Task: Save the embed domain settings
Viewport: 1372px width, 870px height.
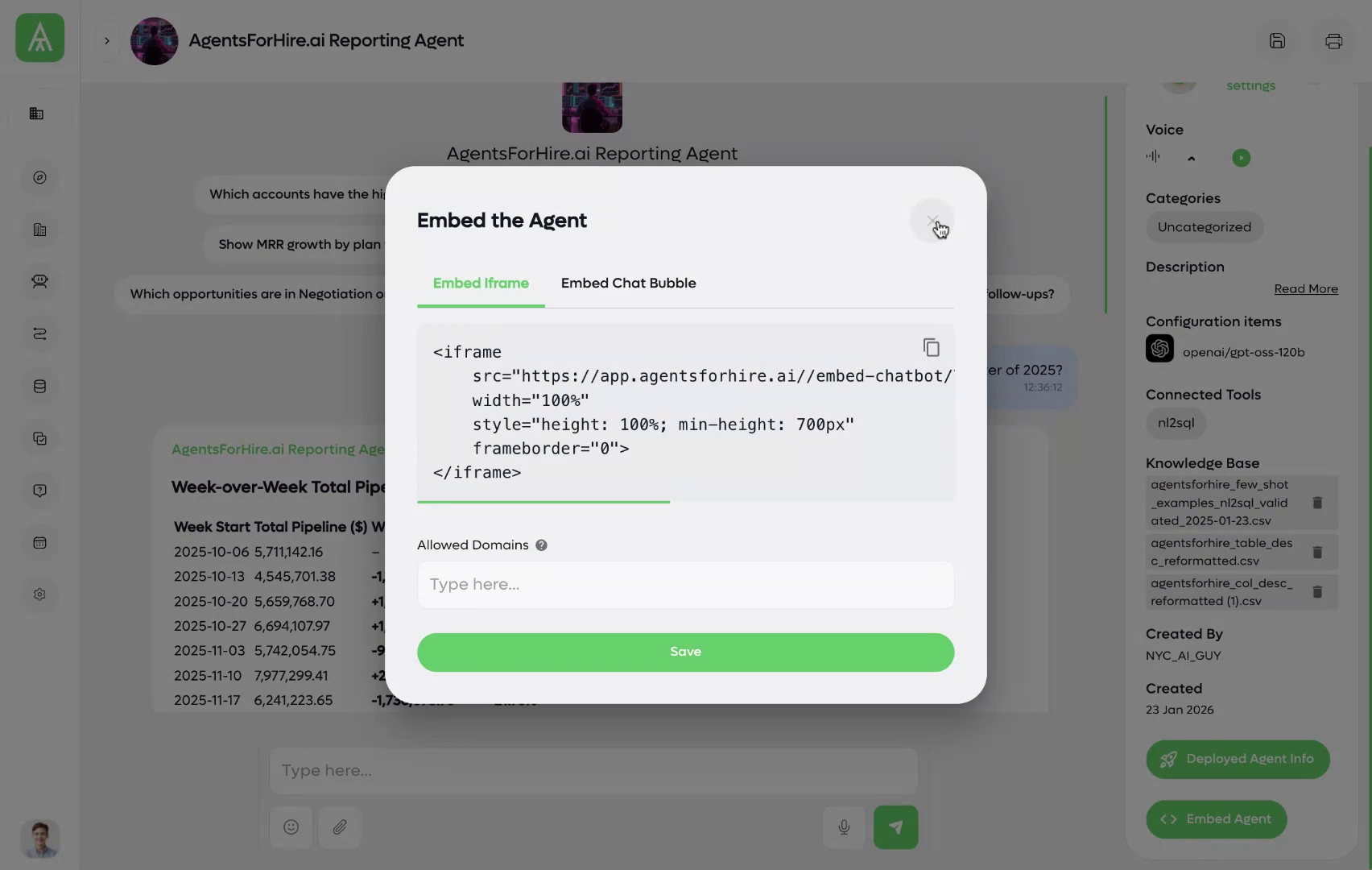Action: click(x=685, y=652)
